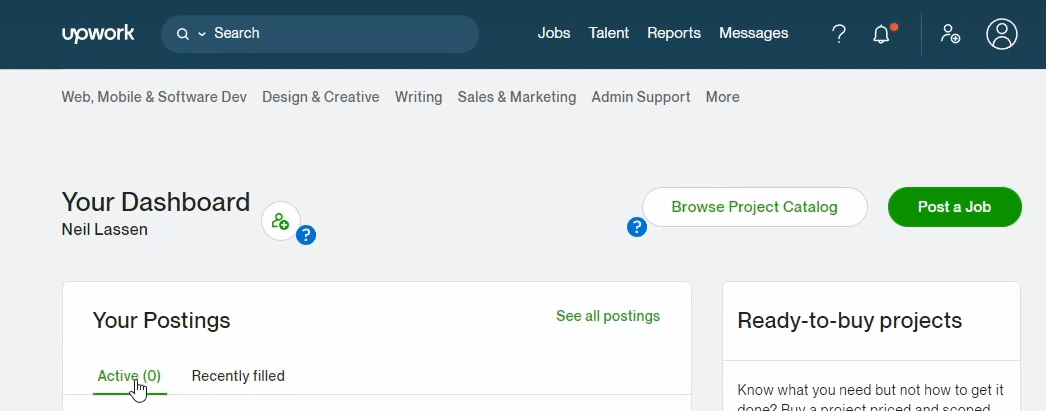Go to Messages

(753, 33)
